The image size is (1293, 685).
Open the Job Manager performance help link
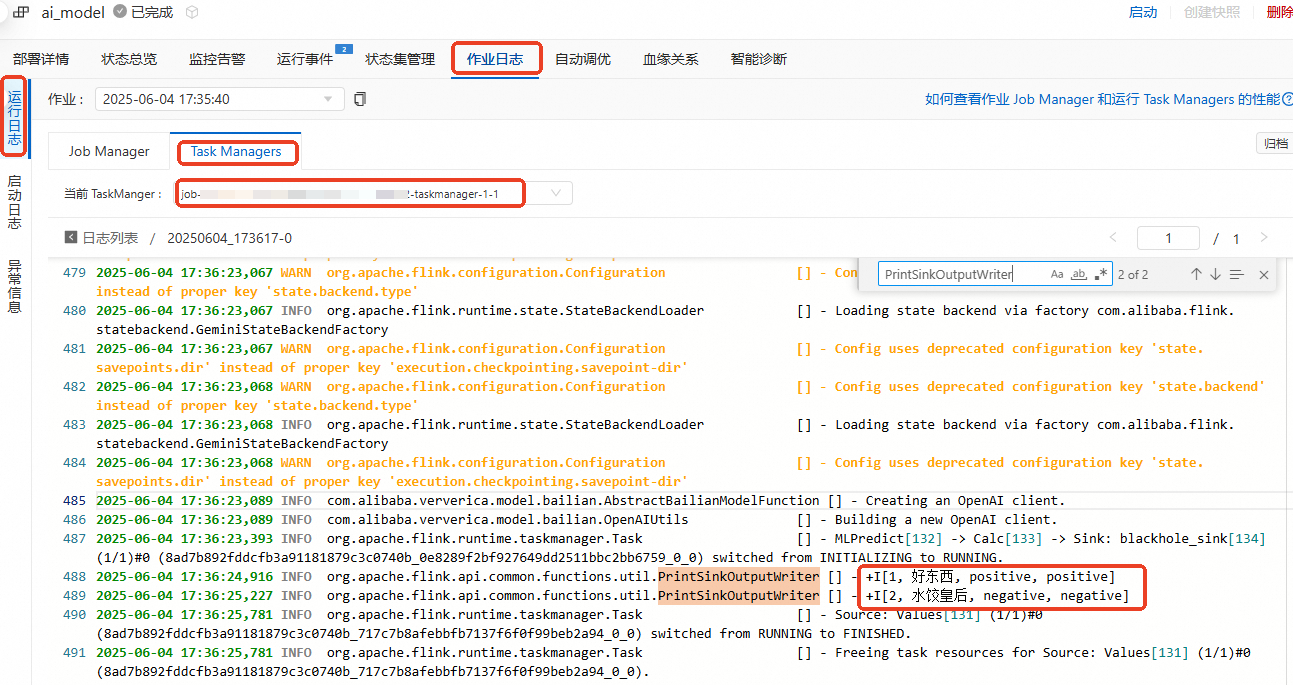pos(1101,99)
